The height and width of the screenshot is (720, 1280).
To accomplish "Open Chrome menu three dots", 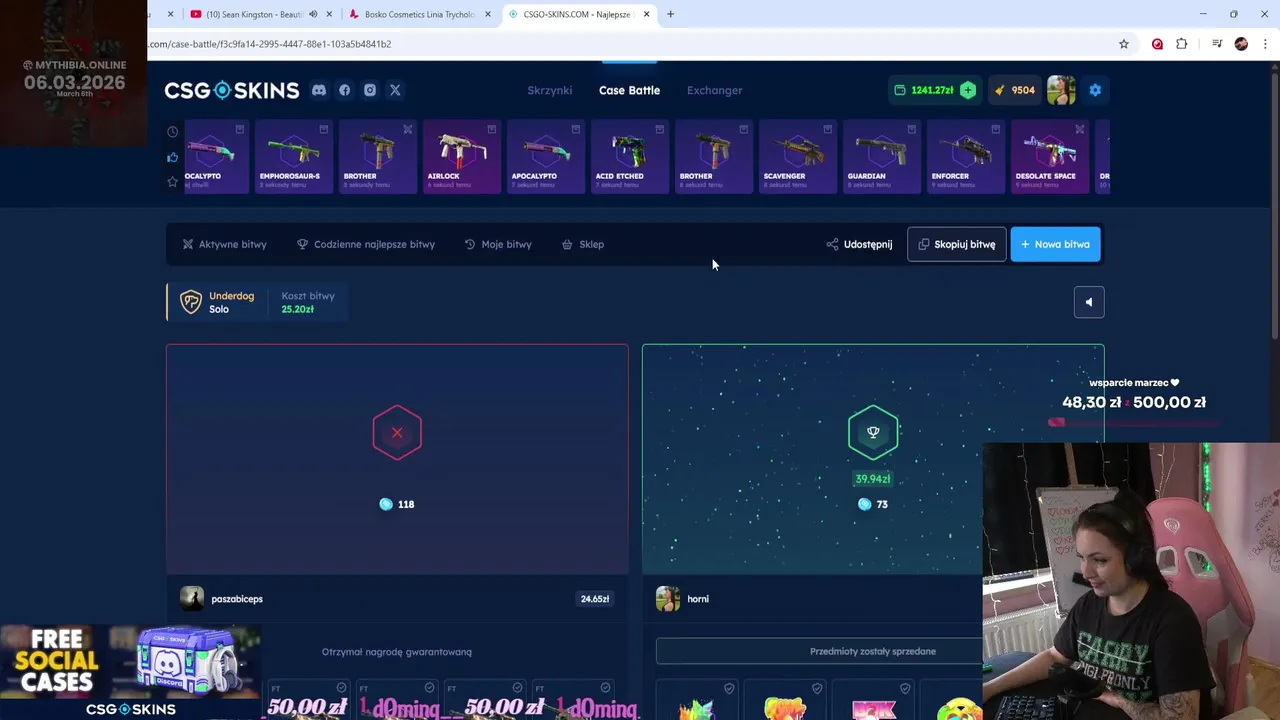I will coord(1266,44).
